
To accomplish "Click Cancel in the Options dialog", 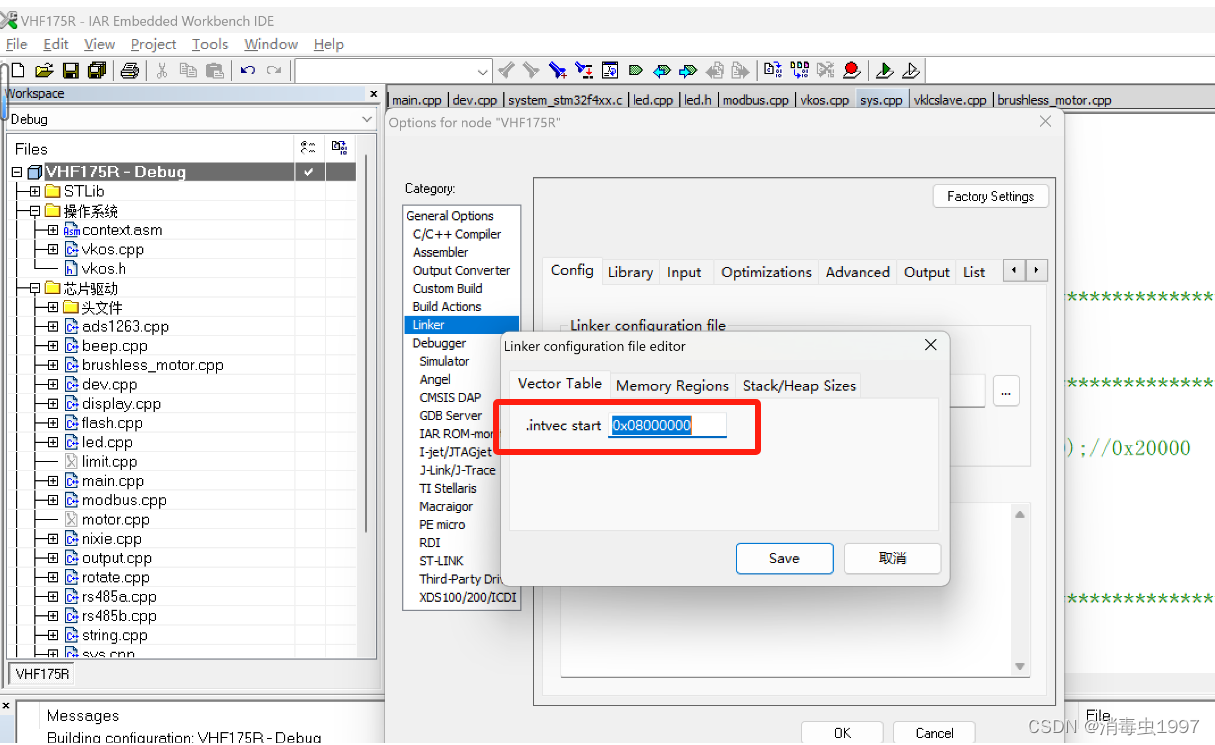I will [x=934, y=733].
